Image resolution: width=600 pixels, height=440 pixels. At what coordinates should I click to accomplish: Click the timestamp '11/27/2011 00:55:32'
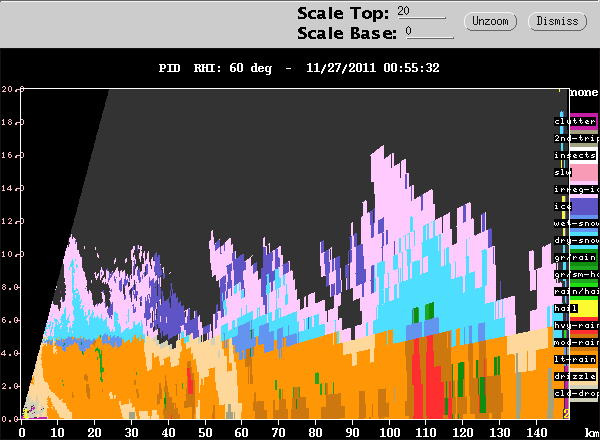pyautogui.click(x=373, y=68)
